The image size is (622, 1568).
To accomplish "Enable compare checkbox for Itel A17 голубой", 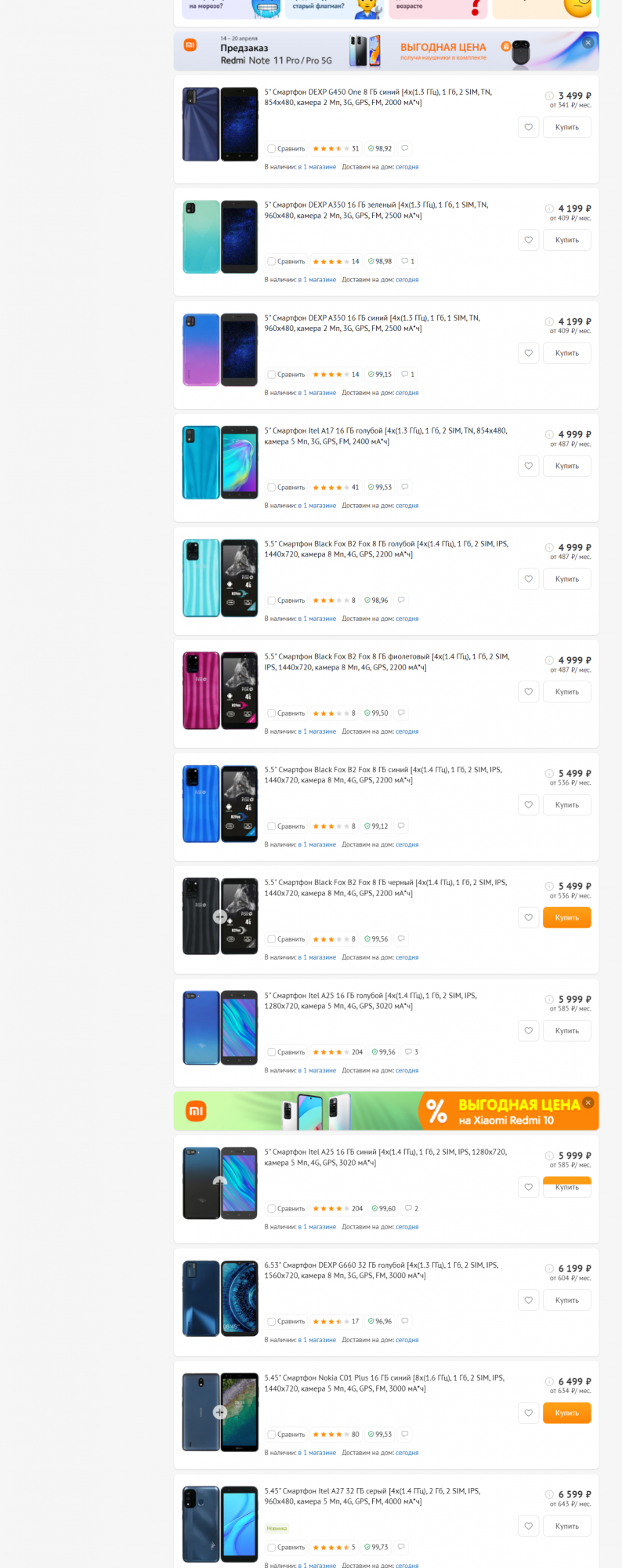I will coord(272,488).
